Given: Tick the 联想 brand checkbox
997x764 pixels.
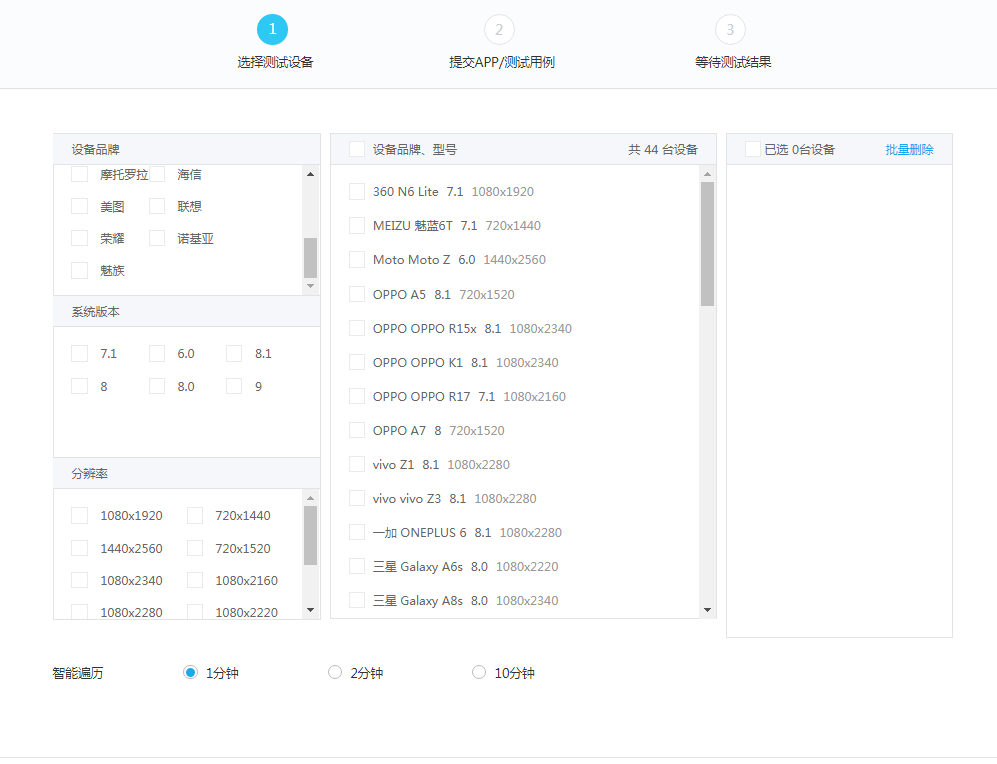Looking at the screenshot, I should 157,206.
